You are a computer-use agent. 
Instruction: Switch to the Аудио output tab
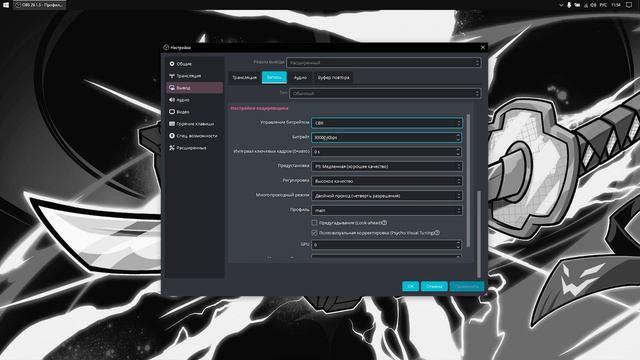300,77
